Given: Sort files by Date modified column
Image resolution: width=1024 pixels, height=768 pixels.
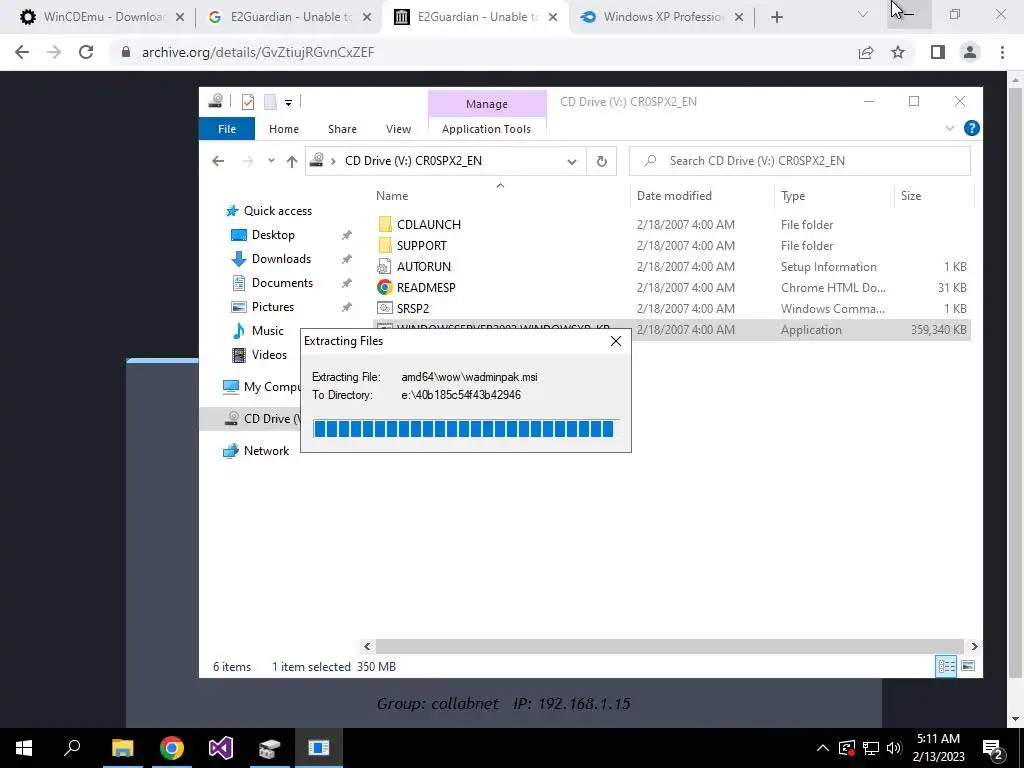Looking at the screenshot, I should tap(674, 195).
